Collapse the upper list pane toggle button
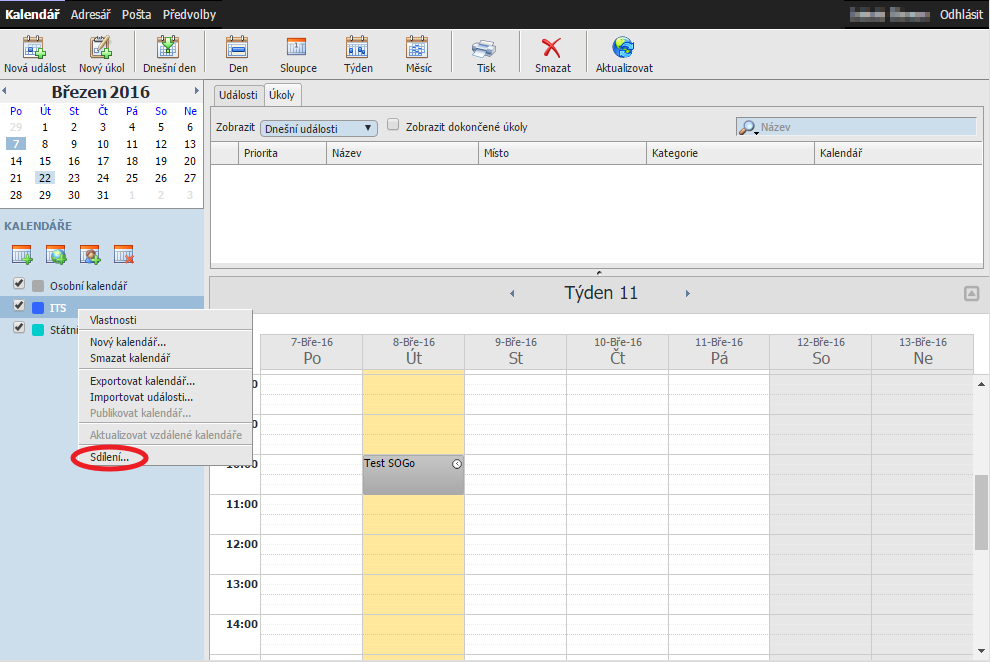This screenshot has width=990, height=662. (x=972, y=293)
